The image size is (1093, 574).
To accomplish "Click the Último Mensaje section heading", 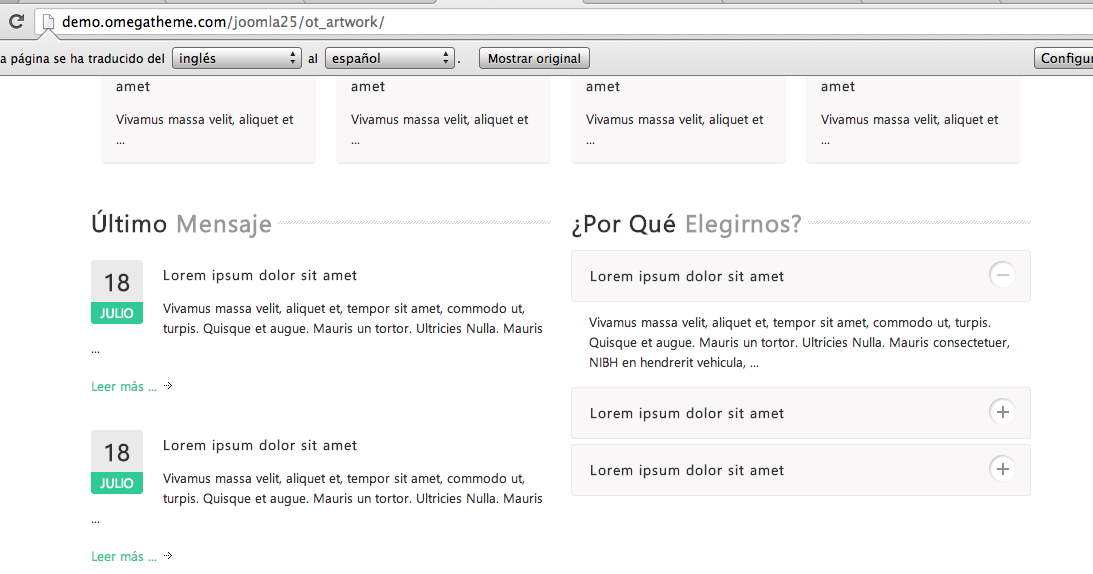I will pyautogui.click(x=181, y=225).
